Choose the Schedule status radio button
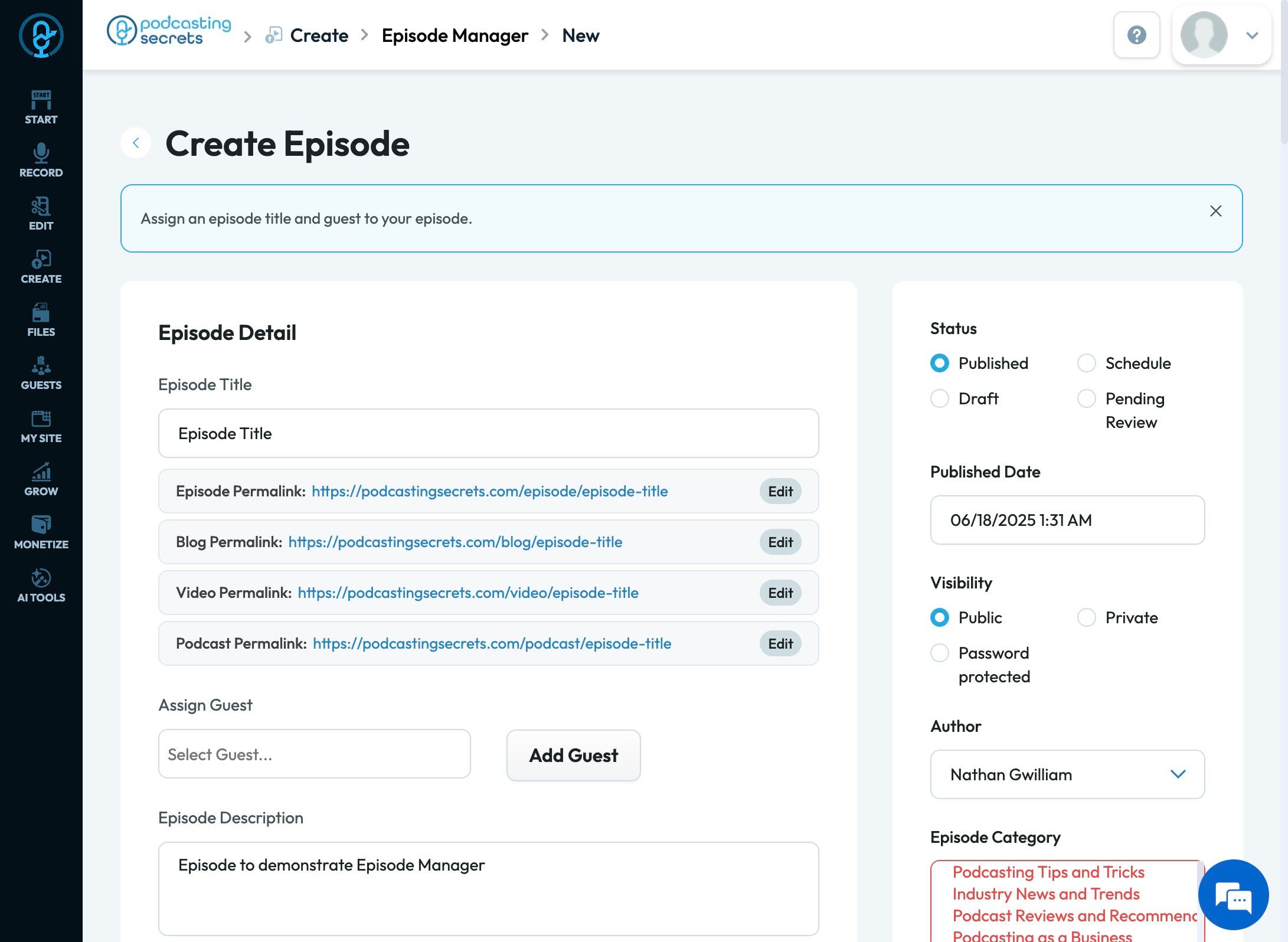The height and width of the screenshot is (942, 1288). tap(1087, 363)
